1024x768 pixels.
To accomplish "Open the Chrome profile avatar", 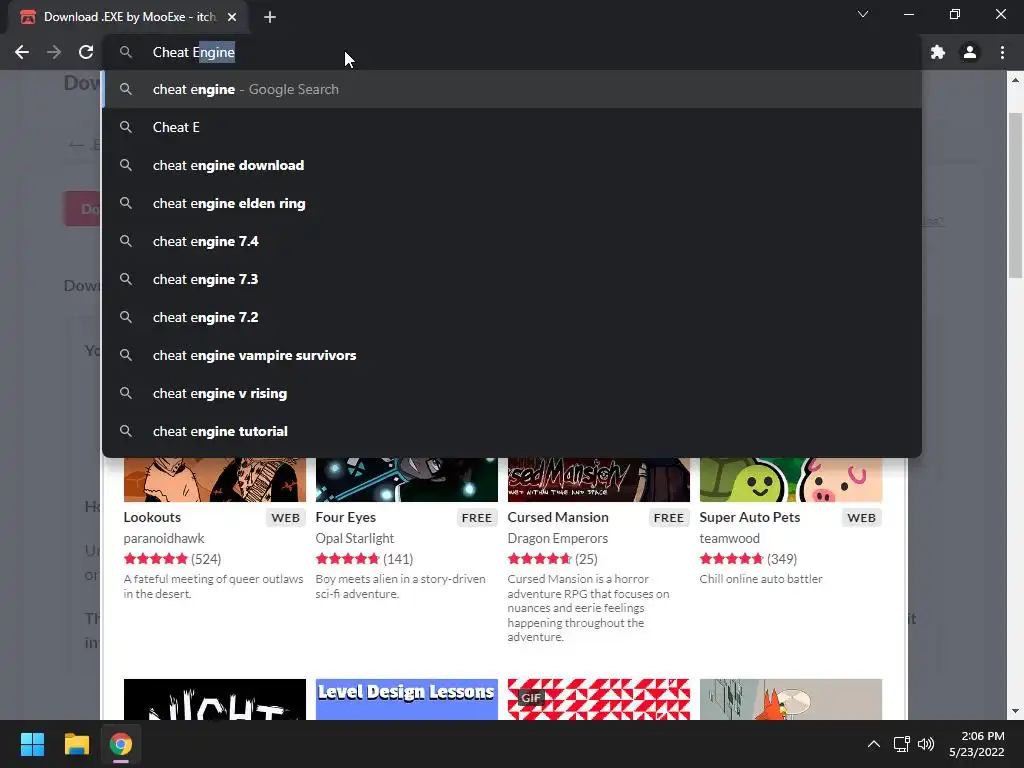I will click(970, 52).
